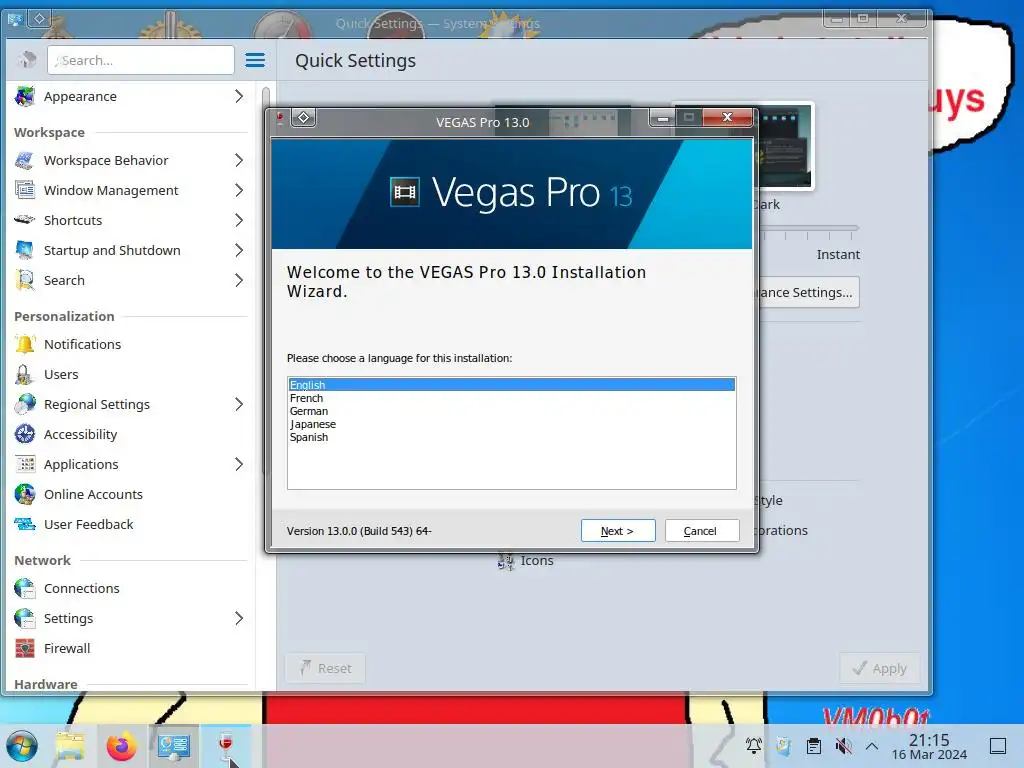This screenshot has width=1024, height=768.
Task: Select English in the language list
Action: [x=511, y=385]
